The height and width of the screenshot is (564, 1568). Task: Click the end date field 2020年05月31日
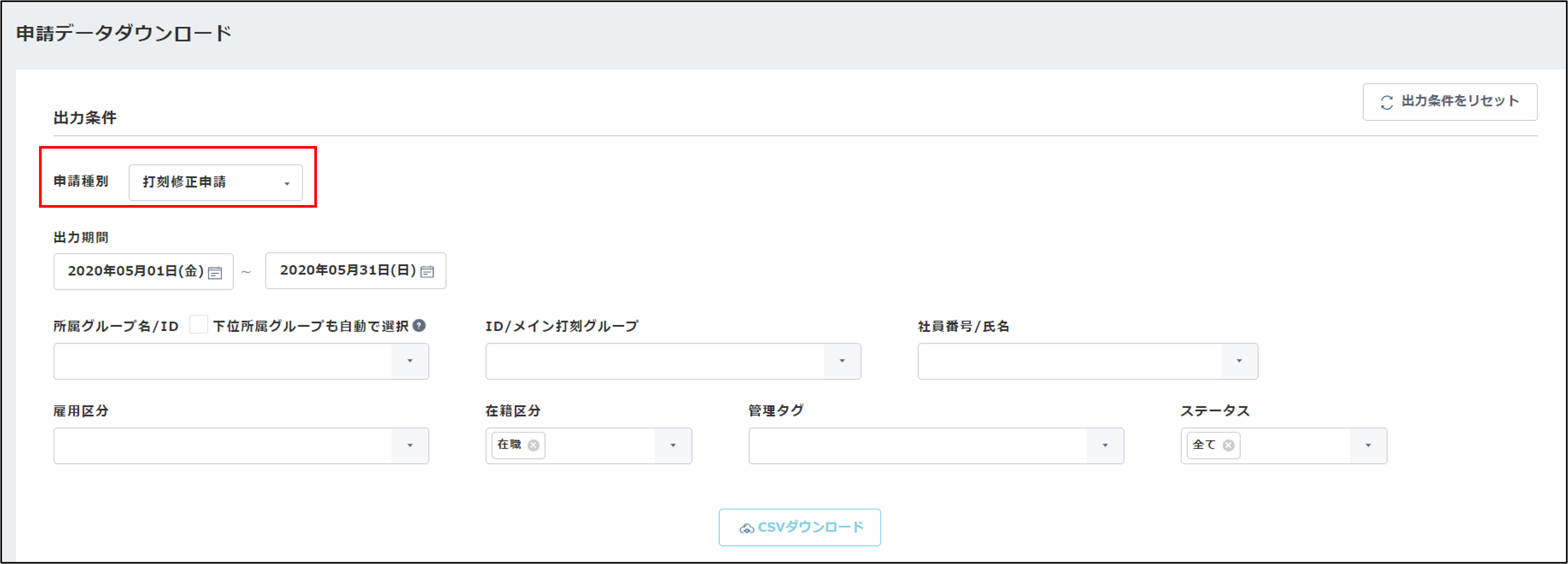348,271
